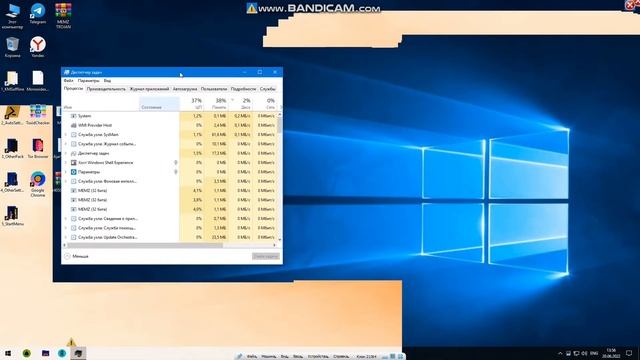Viewport: 640px width, 360px height.
Task: Sort by the Имя column header
Action: (100, 103)
